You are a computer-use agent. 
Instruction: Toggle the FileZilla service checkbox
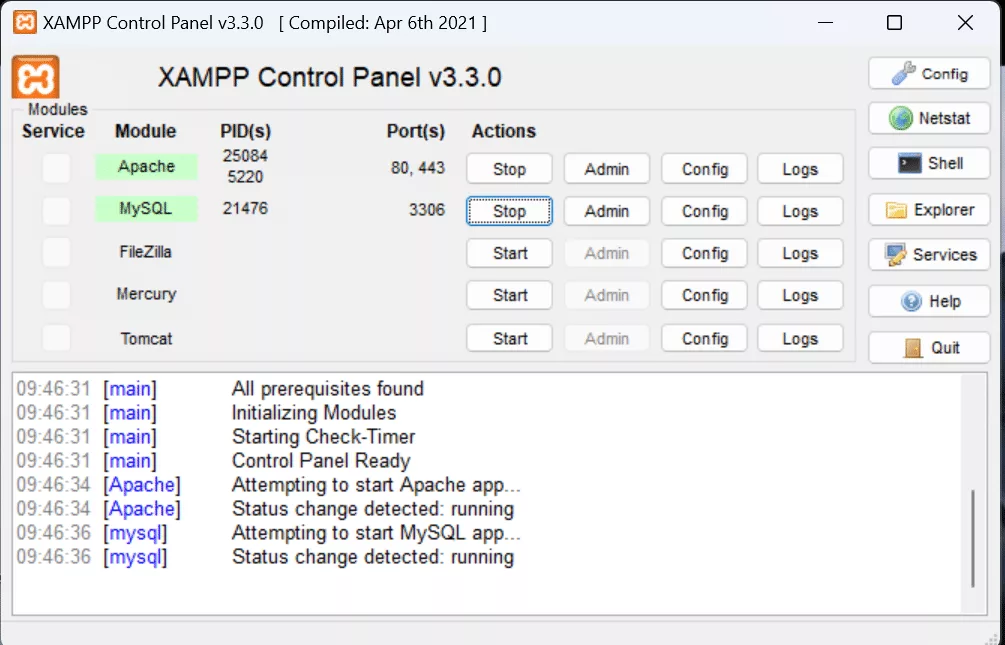(56, 253)
